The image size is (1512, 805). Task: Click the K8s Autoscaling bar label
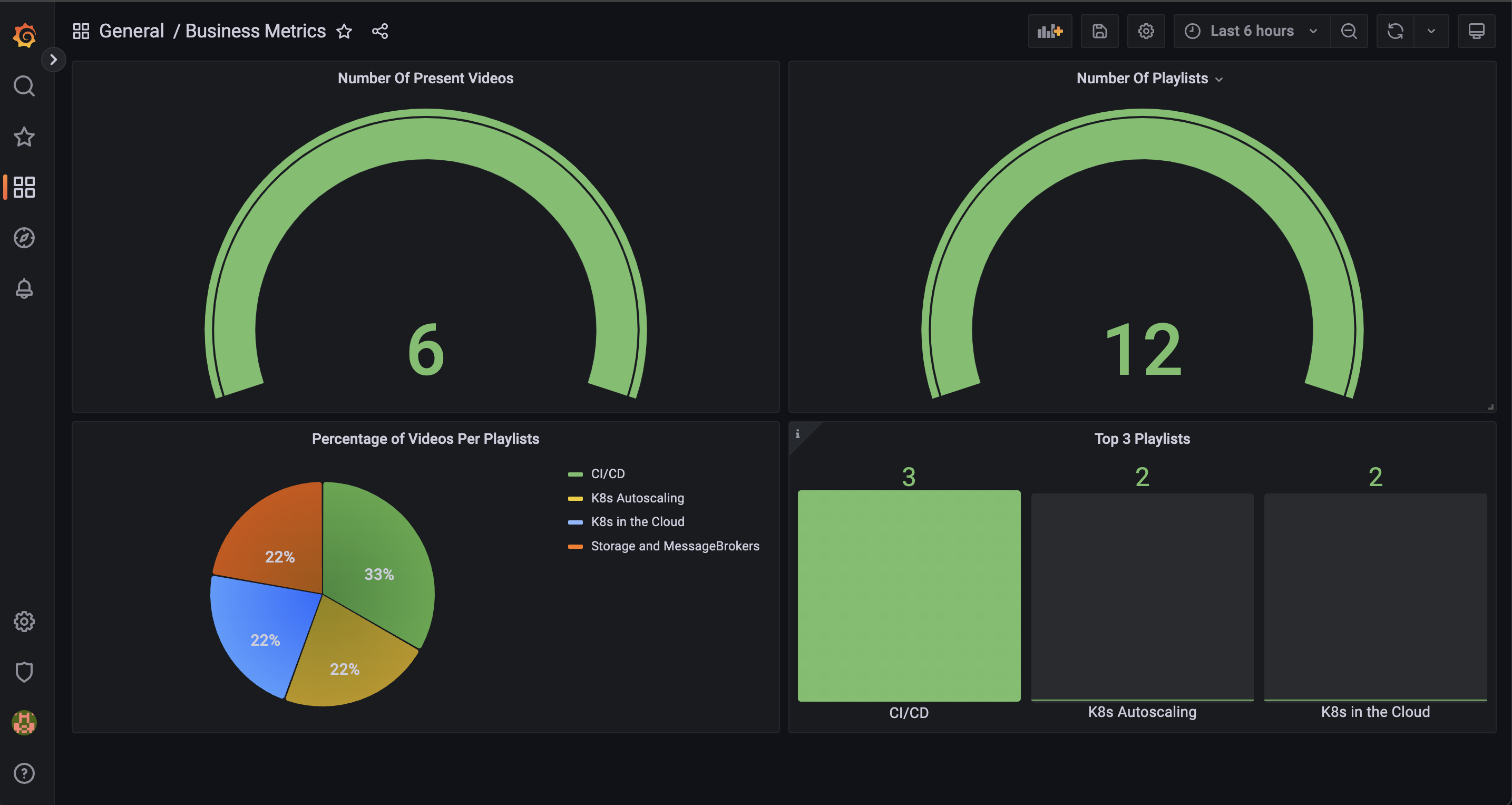coord(1142,712)
